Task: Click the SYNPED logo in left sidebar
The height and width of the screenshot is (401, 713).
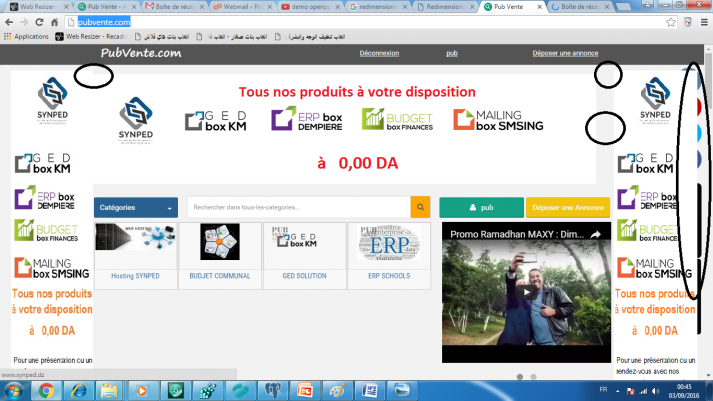Action: (52, 100)
